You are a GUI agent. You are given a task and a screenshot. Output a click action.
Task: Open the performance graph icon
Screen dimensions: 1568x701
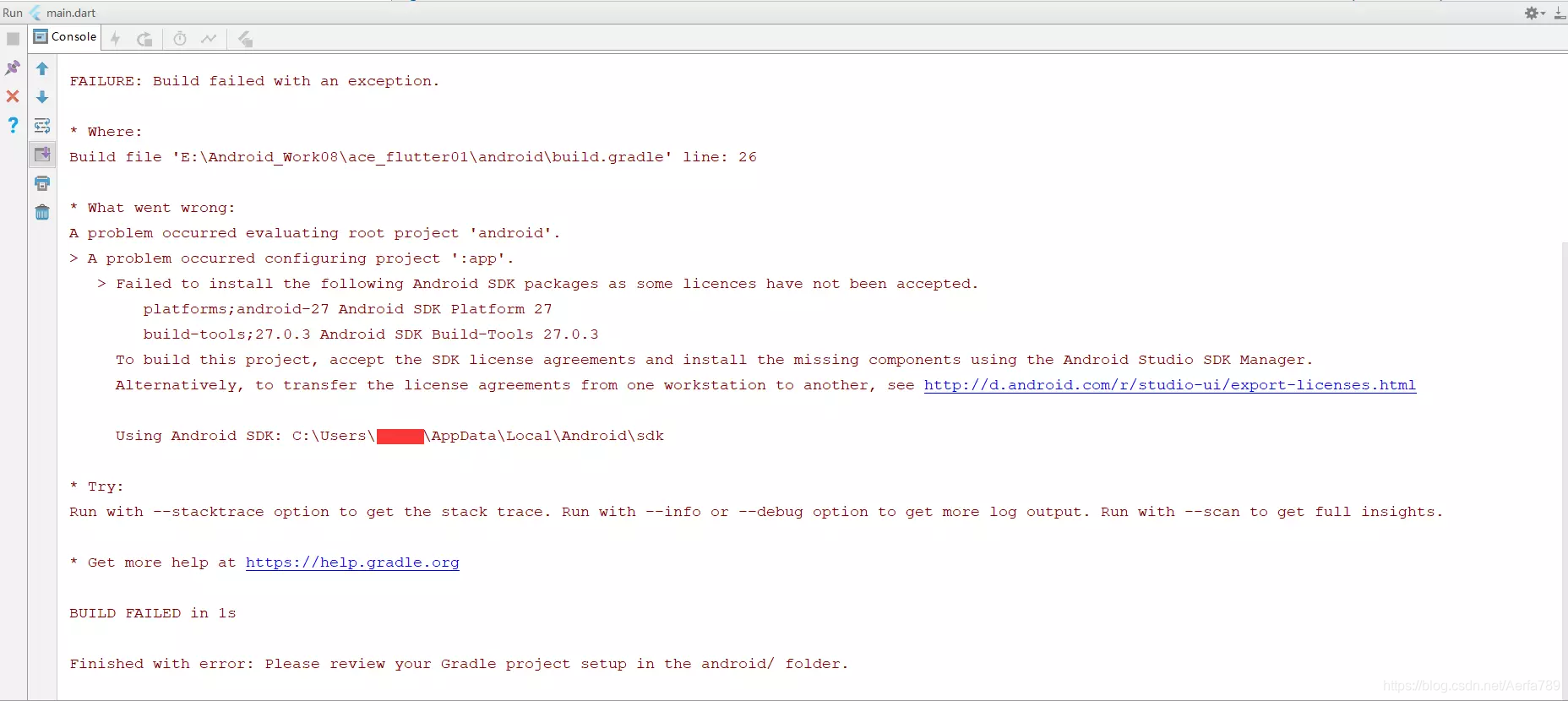[x=209, y=39]
